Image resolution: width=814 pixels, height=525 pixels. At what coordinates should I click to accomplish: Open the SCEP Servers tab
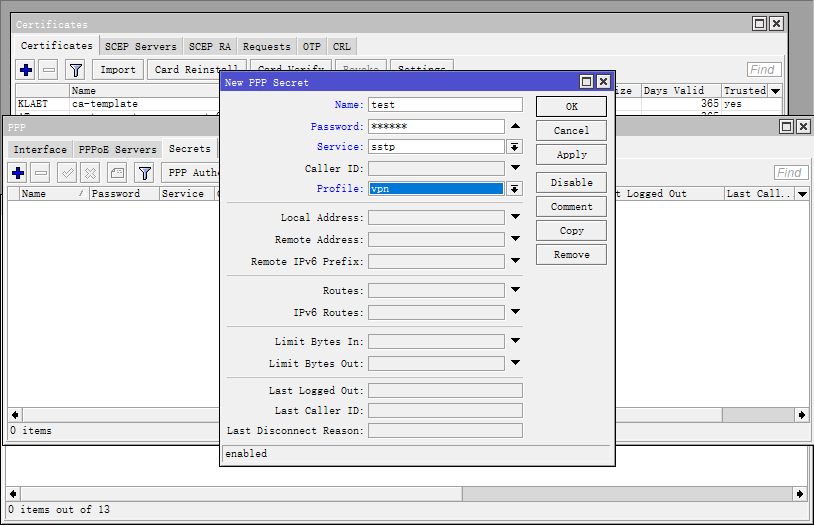coord(141,46)
